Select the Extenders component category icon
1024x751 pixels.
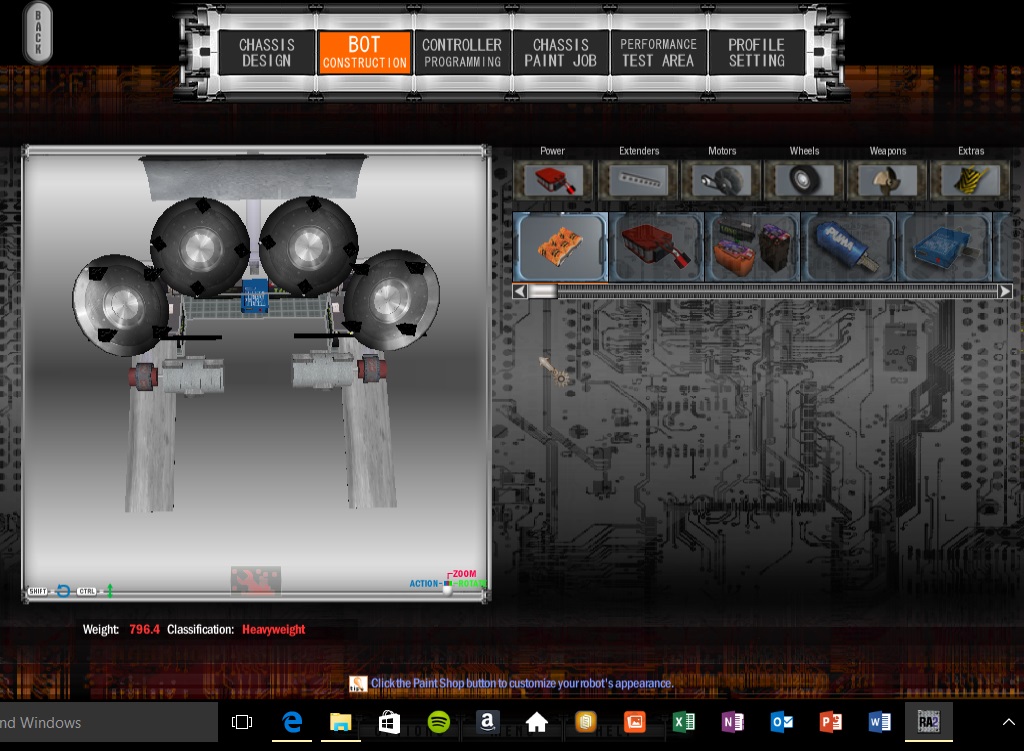[639, 180]
